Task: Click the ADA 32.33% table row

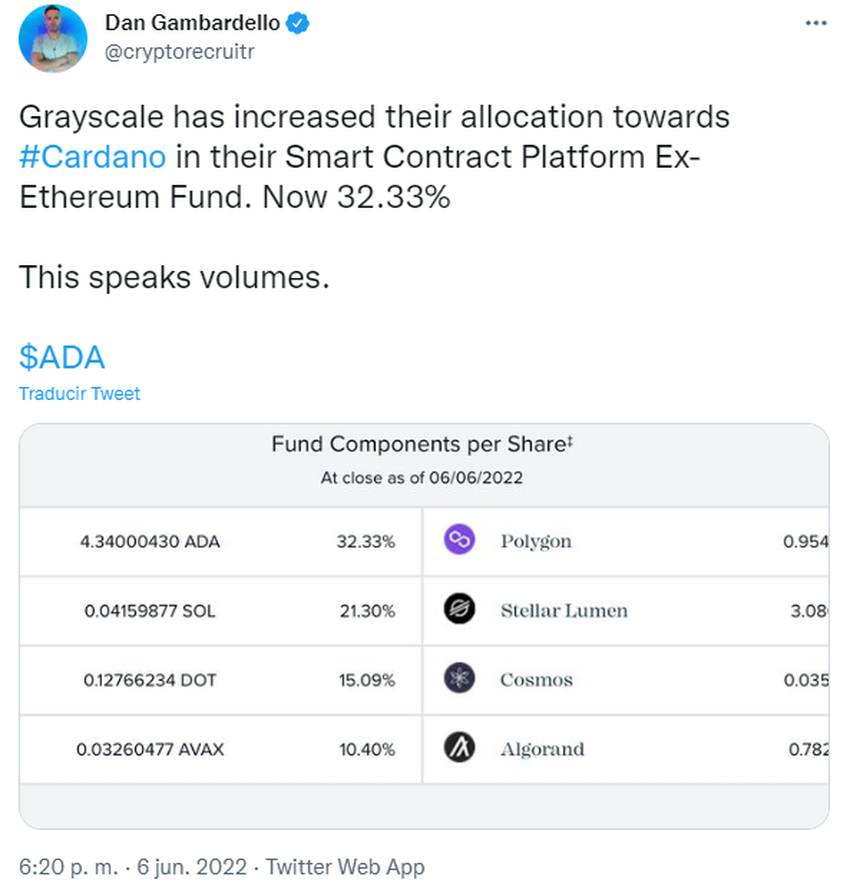Action: 220,542
